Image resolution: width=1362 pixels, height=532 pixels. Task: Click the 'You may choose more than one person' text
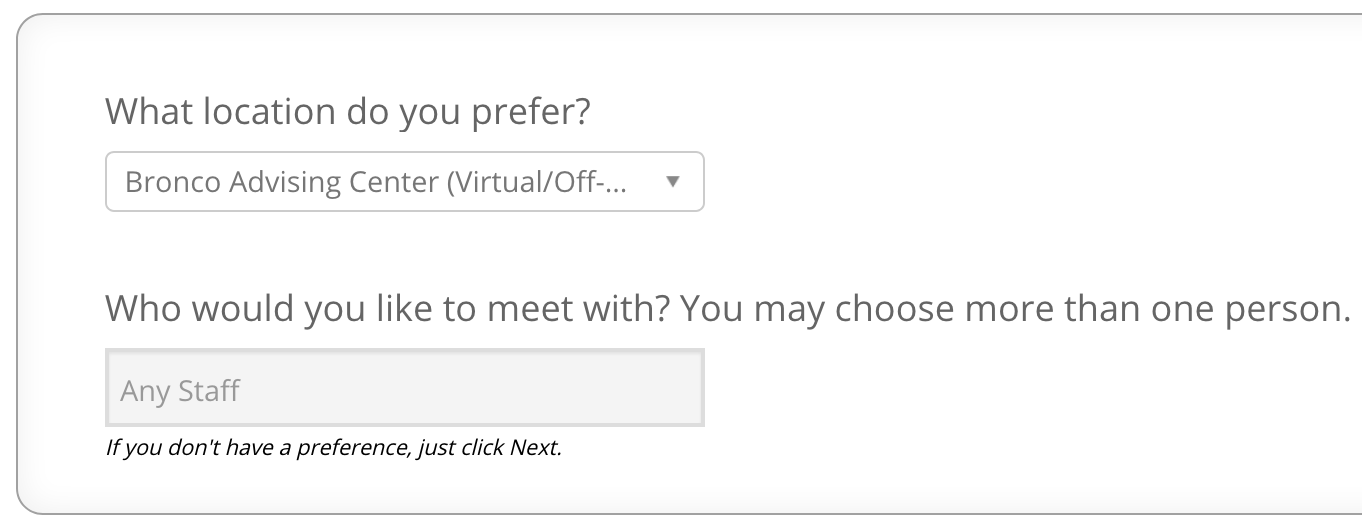coord(1015,308)
